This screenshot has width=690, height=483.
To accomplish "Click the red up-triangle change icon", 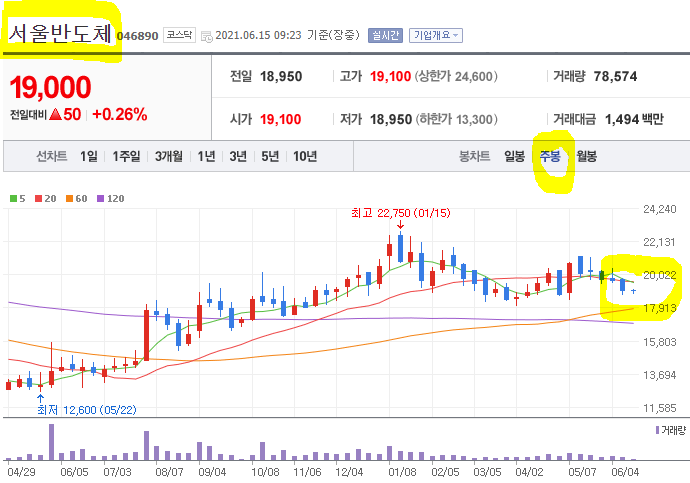I will pos(55,115).
